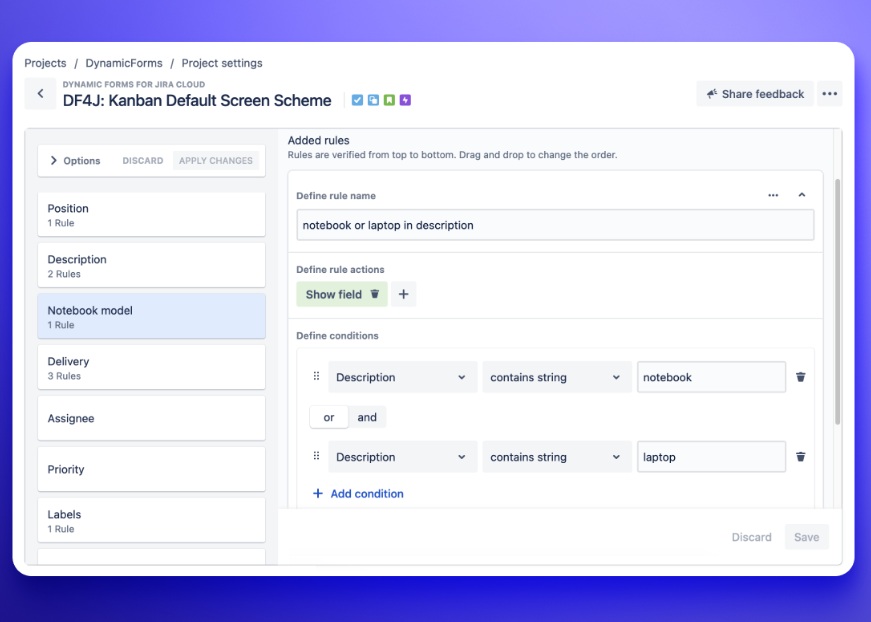The width and height of the screenshot is (871, 622).
Task: Open the rule's three-dot menu
Action: click(x=775, y=195)
